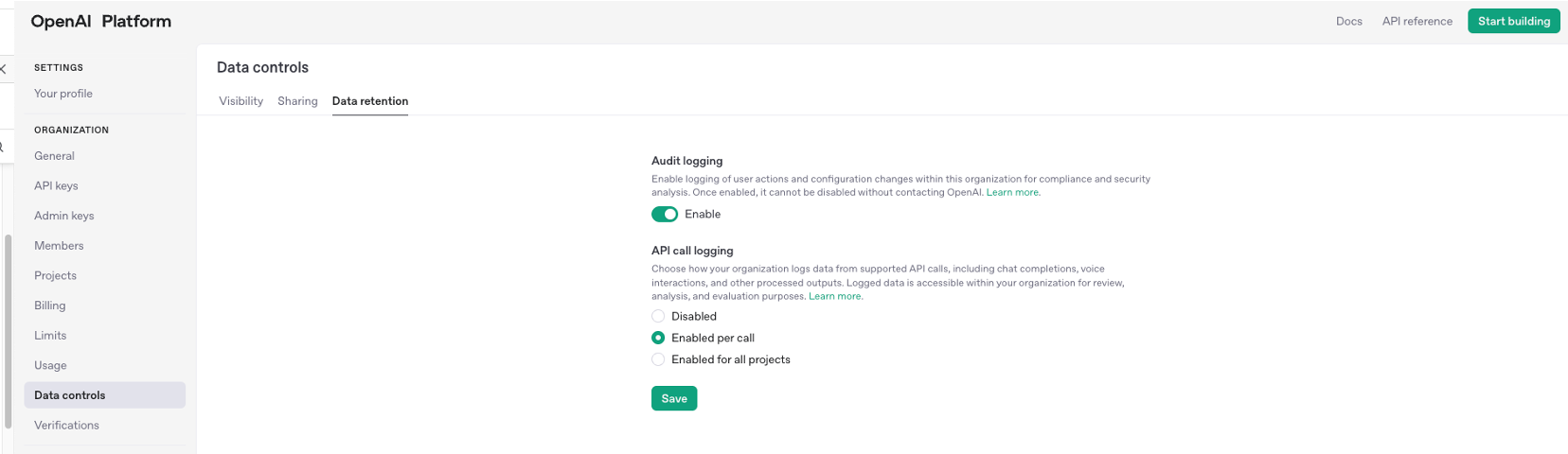Viewport: 1568px width, 454px height.
Task: Click the Start building button
Action: (1513, 21)
